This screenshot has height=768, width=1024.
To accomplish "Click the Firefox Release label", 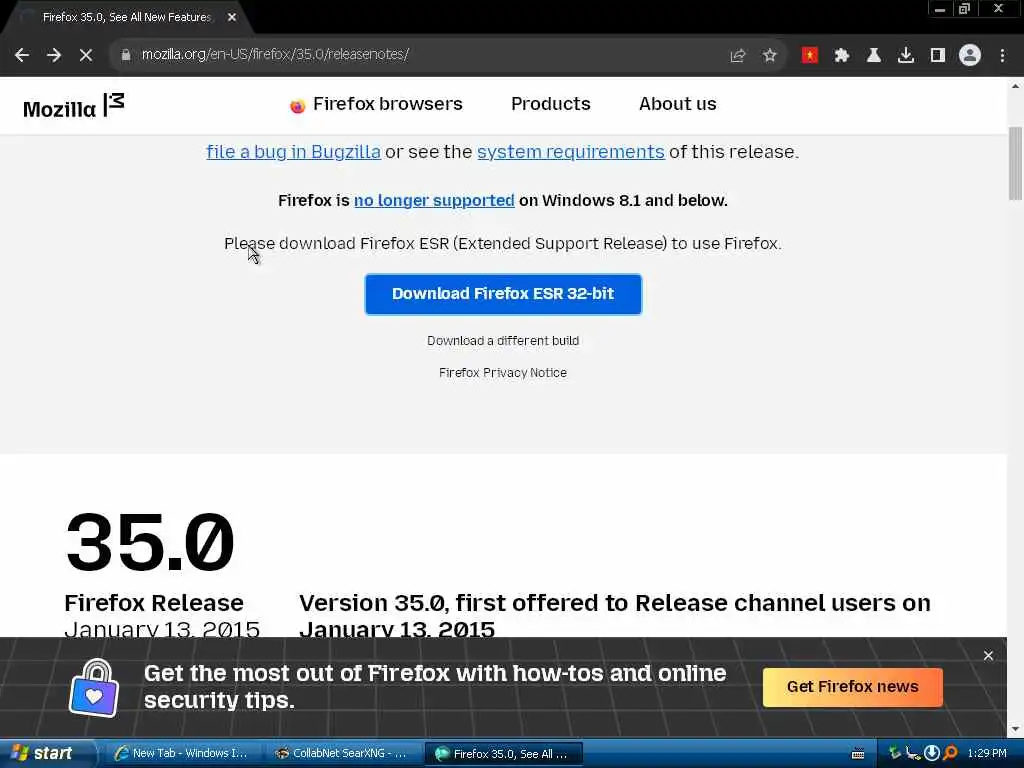I will (x=154, y=603).
